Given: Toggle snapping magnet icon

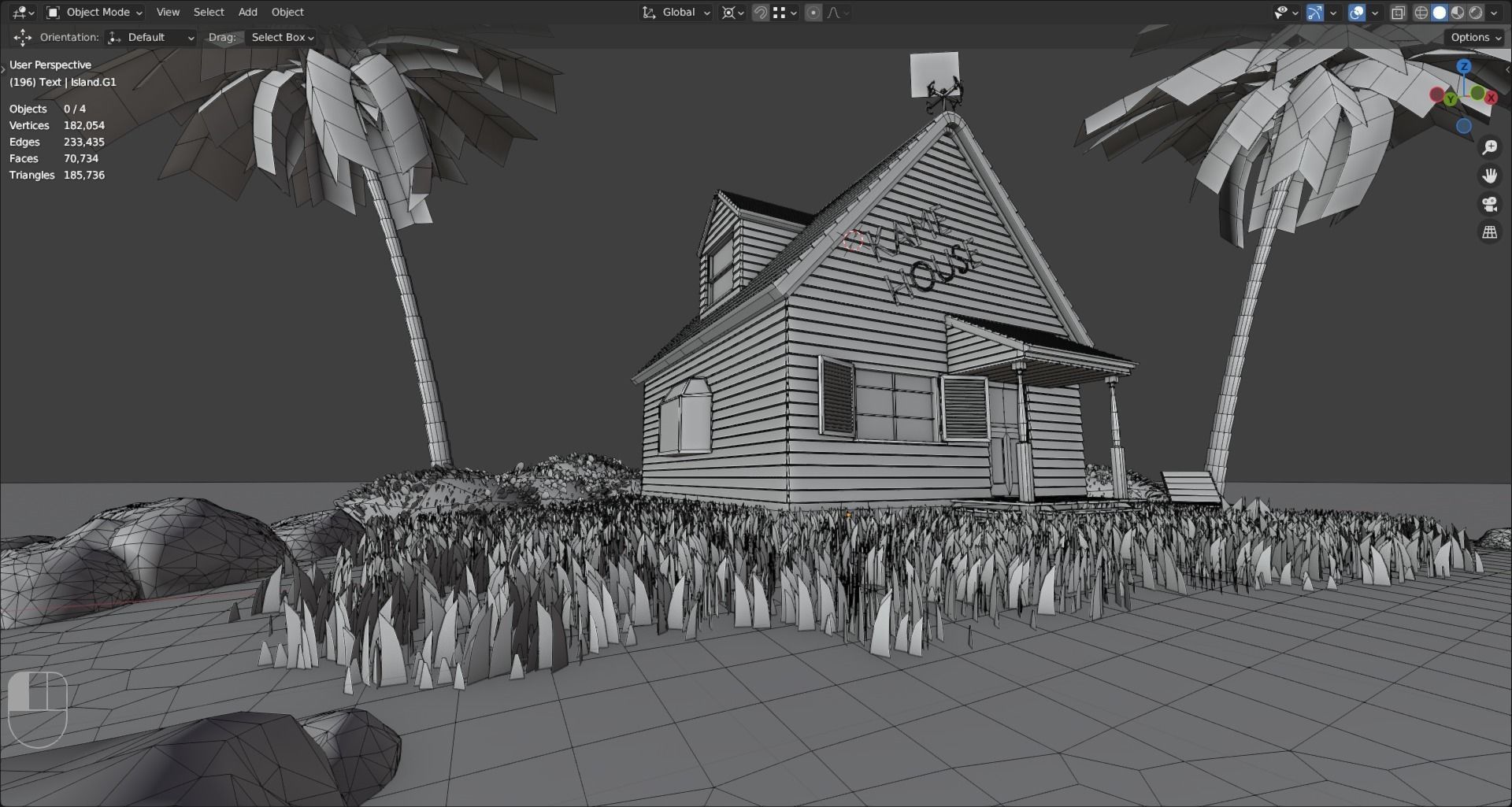Looking at the screenshot, I should (760, 12).
